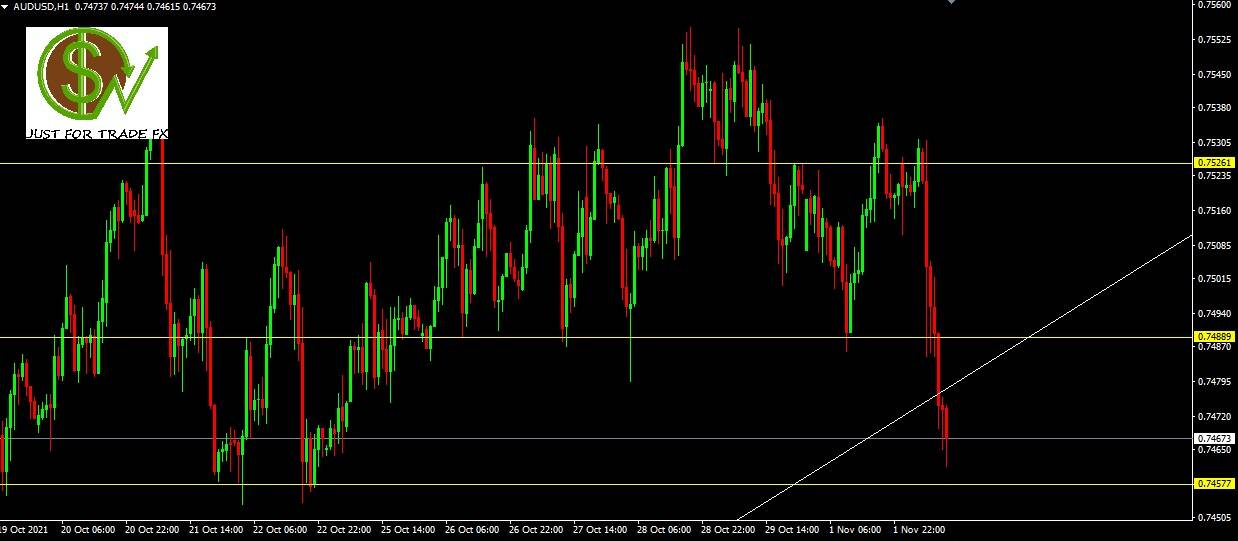Image resolution: width=1238 pixels, height=541 pixels.
Task: Click the 0.75085 price scale label
Action: 1215,245
